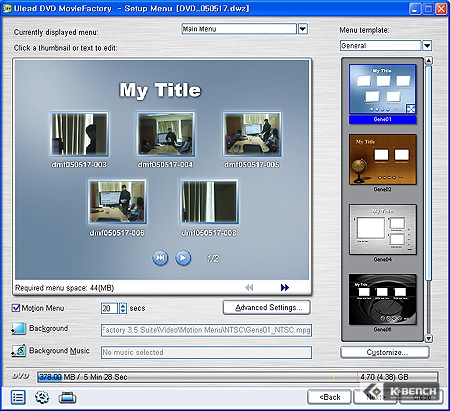Click the dmf050517-004 caption text

(165, 165)
